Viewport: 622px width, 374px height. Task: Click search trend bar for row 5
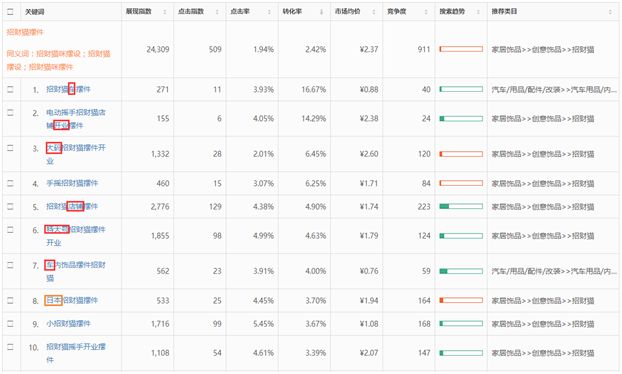click(461, 206)
